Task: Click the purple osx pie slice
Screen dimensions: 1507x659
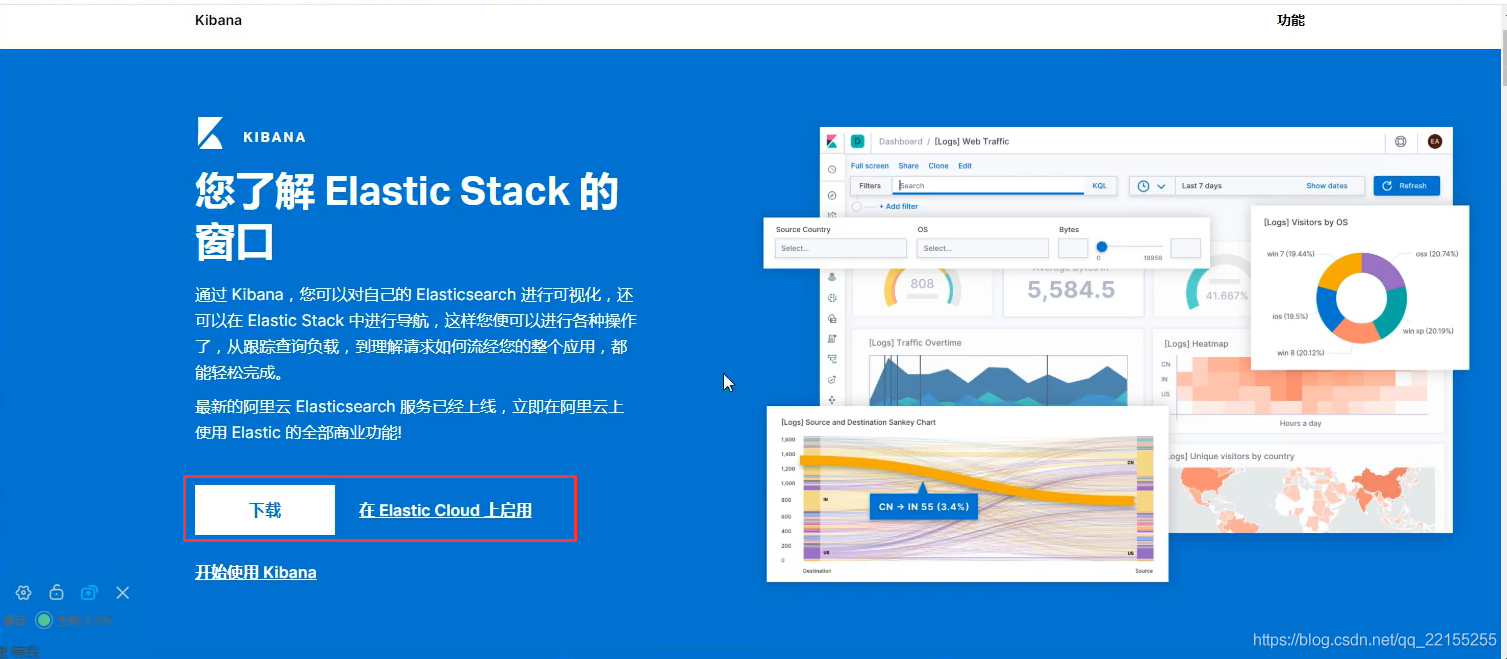Action: [1382, 271]
